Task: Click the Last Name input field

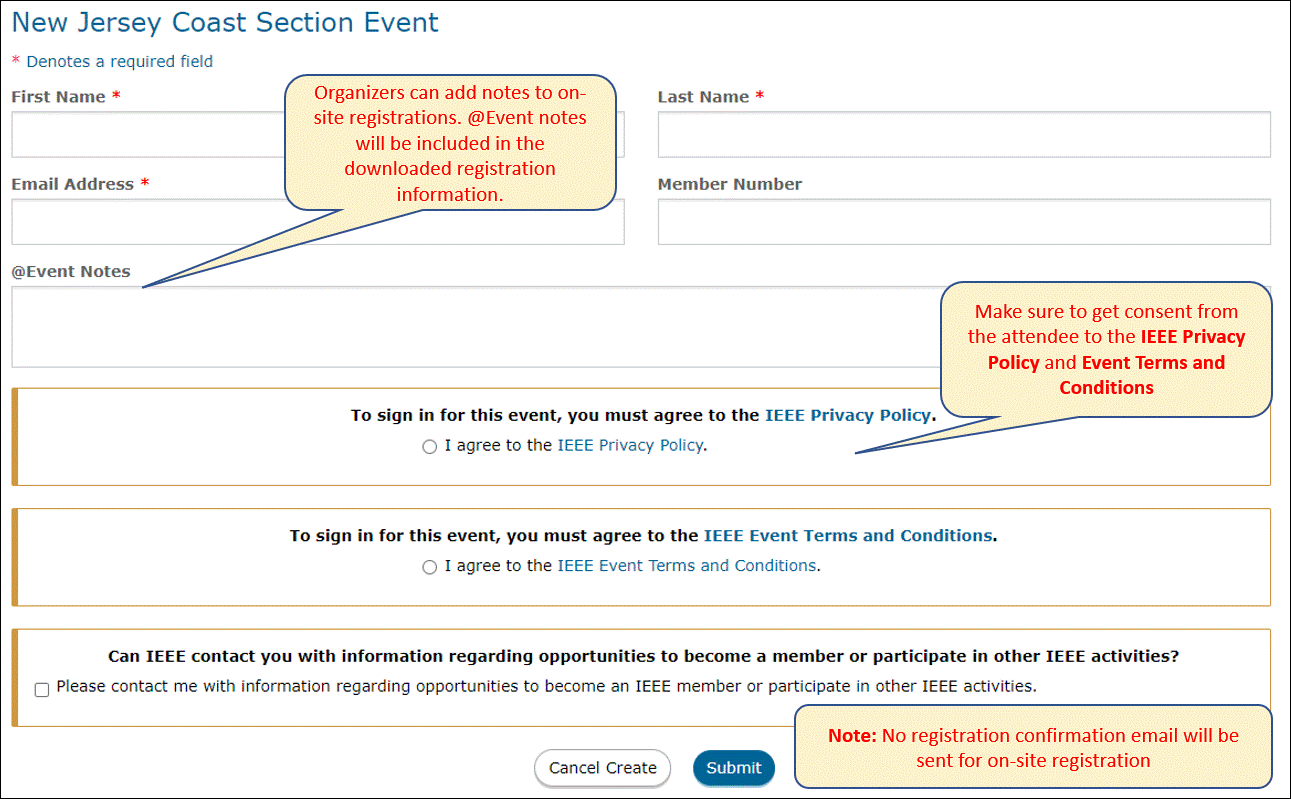Action: [x=964, y=134]
